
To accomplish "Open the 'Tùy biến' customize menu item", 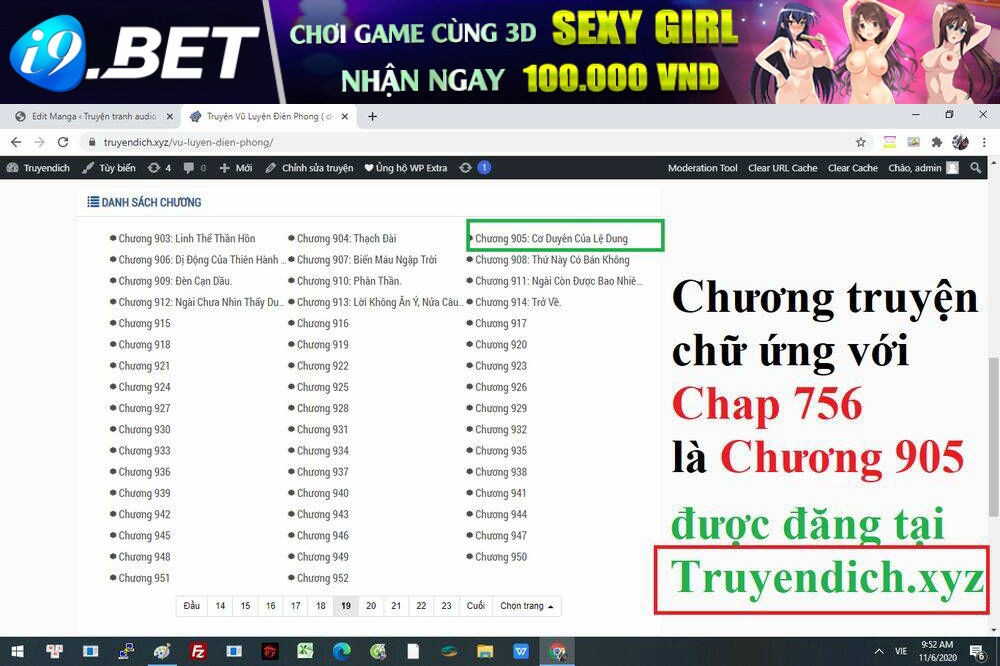I will point(109,168).
